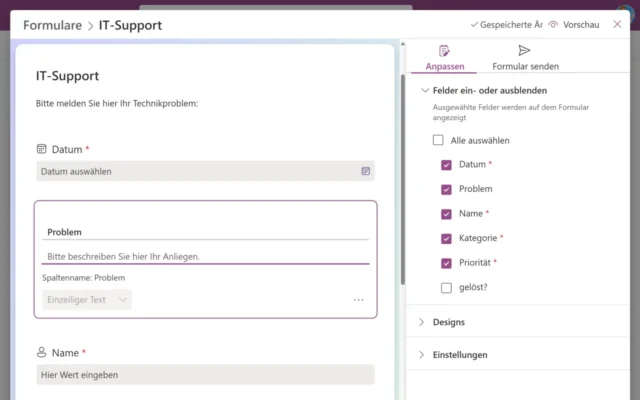The image size is (640, 400).
Task: Click the calendar picker icon in Datum field
Action: (x=366, y=171)
